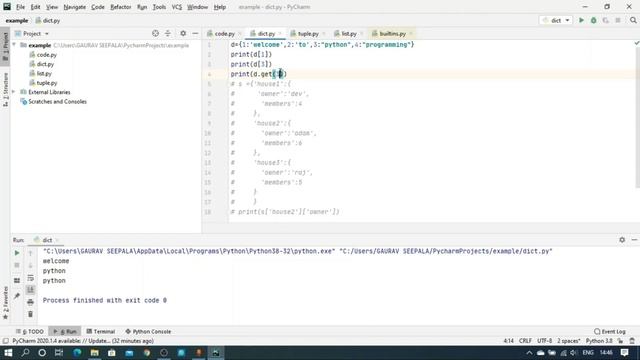Image resolution: width=640 pixels, height=360 pixels.
Task: Hide the Project panel with minus icon
Action: (x=195, y=33)
